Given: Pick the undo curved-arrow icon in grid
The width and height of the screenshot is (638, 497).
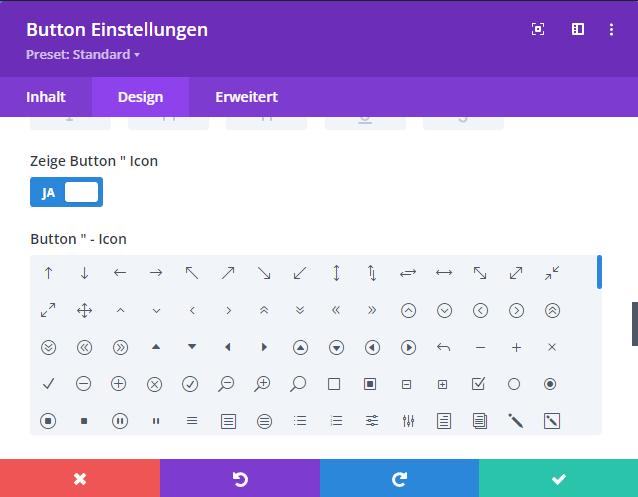Looking at the screenshot, I should coord(444,348).
